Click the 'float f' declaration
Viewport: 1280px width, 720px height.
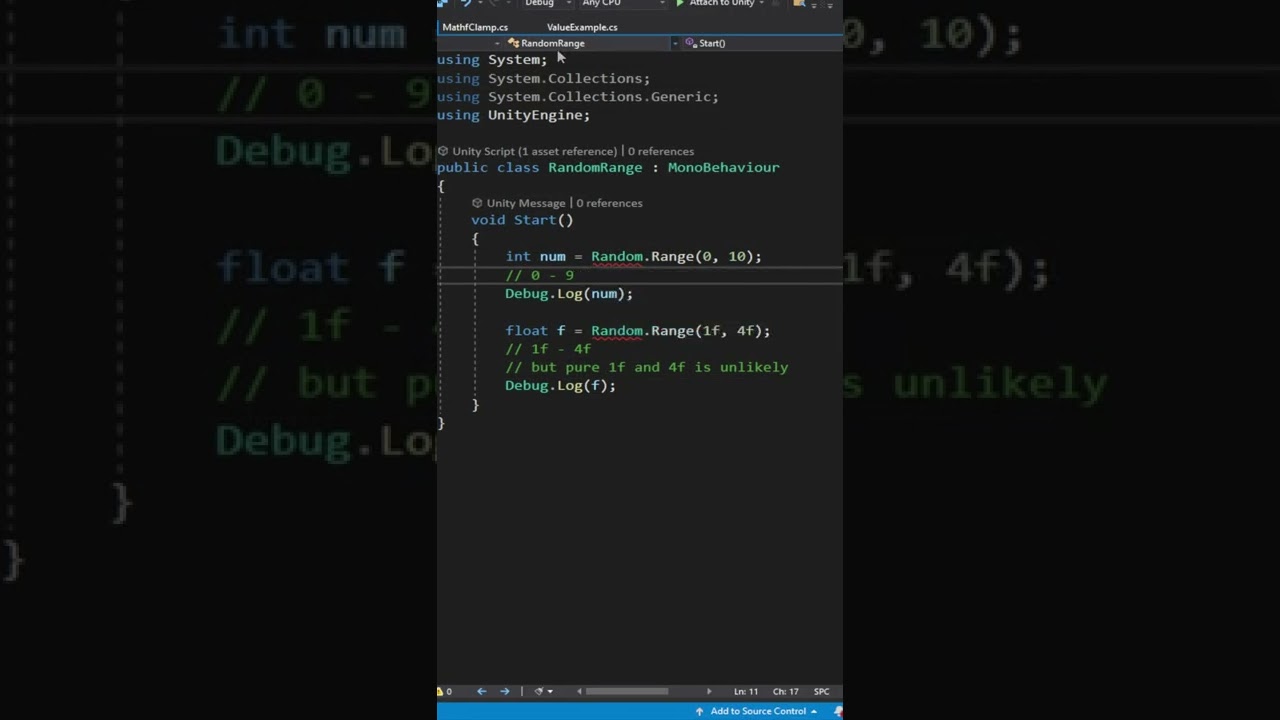pyautogui.click(x=535, y=331)
